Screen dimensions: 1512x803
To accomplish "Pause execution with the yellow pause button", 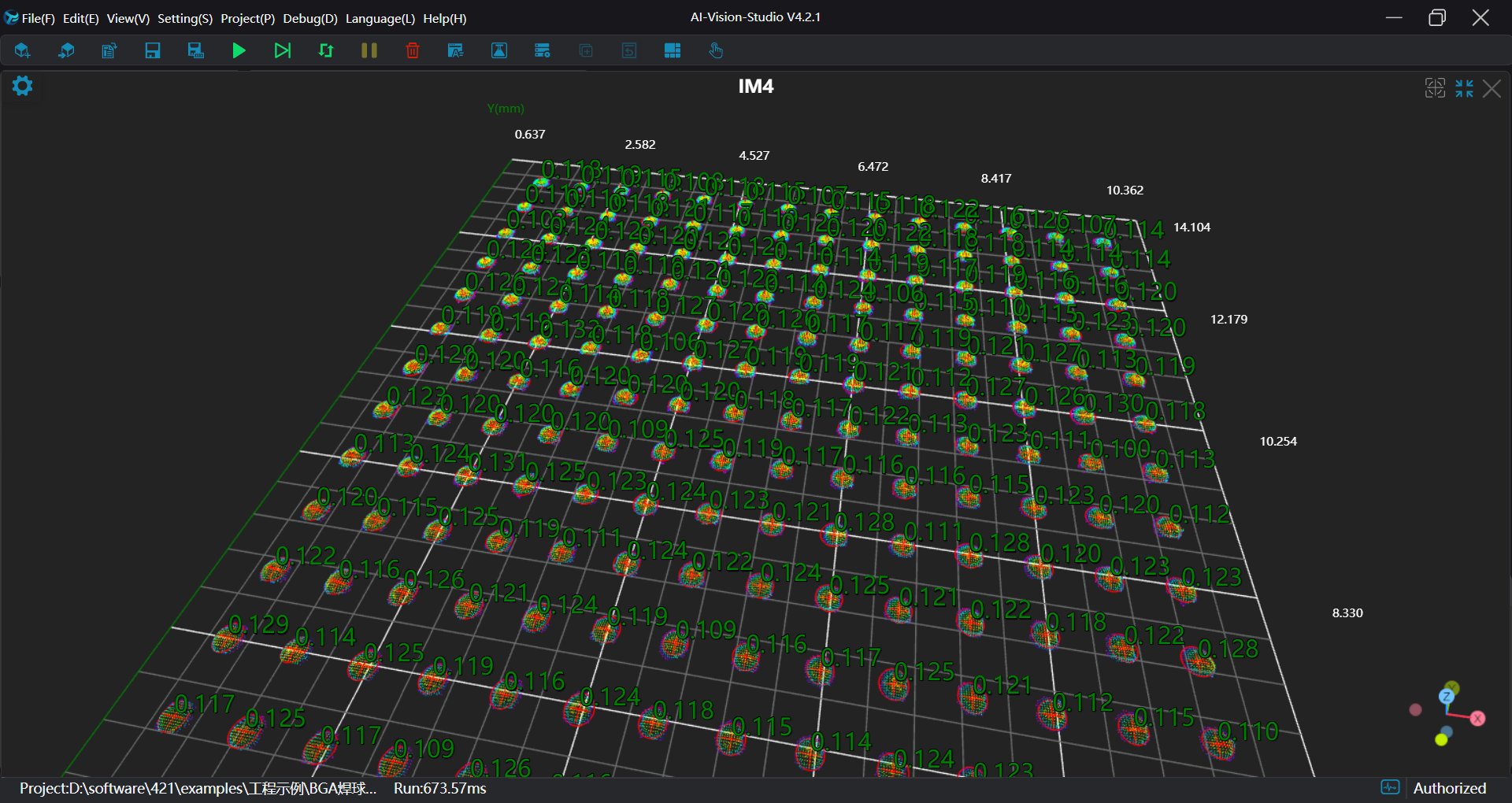I will [369, 51].
